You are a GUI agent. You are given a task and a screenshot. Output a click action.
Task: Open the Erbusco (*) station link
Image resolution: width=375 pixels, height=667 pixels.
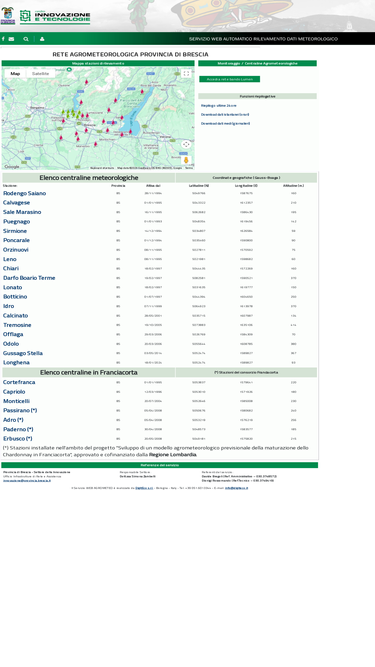click(17, 439)
